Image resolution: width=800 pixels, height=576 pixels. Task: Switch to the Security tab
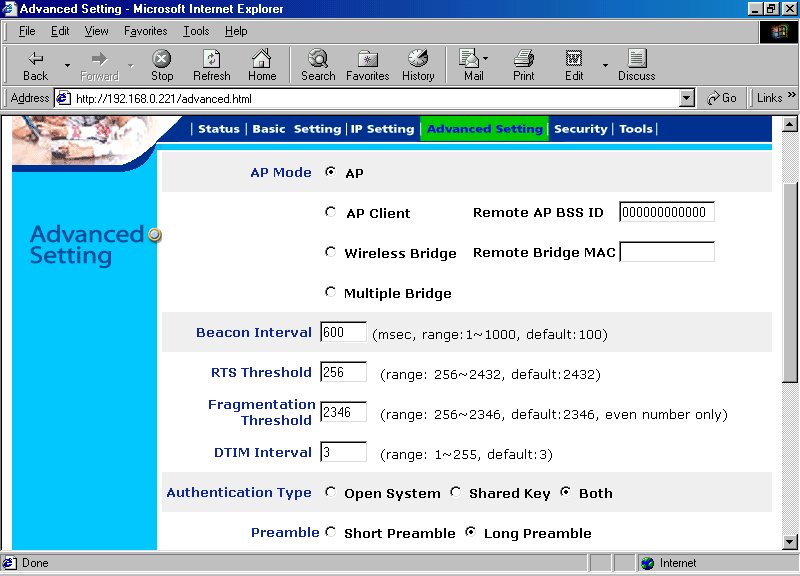(580, 129)
